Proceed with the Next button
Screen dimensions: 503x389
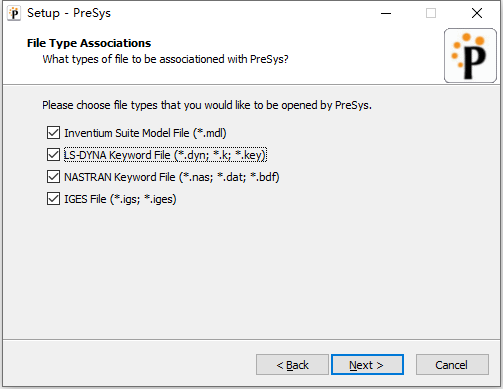pyautogui.click(x=367, y=365)
